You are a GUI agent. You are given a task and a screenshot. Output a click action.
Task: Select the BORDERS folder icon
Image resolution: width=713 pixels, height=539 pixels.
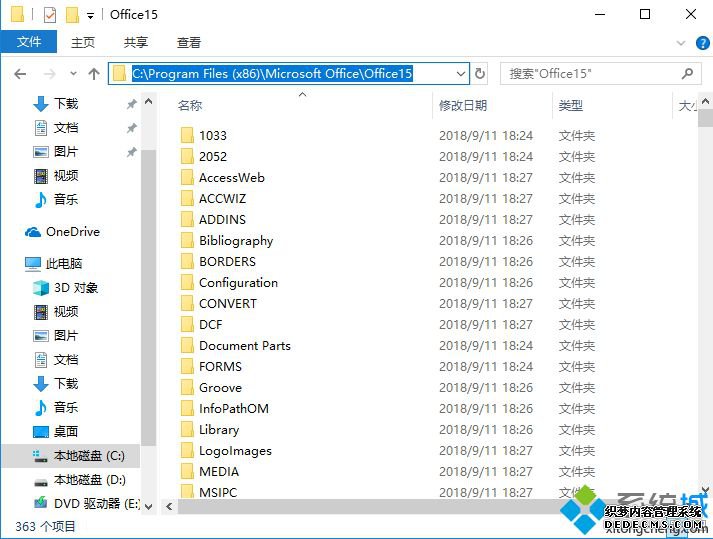pos(187,262)
